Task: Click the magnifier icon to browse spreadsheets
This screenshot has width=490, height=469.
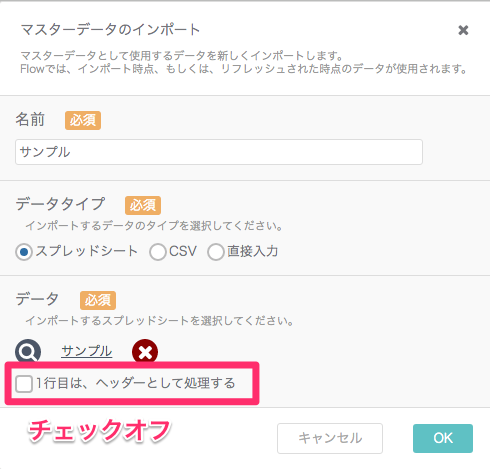Action: point(28,352)
